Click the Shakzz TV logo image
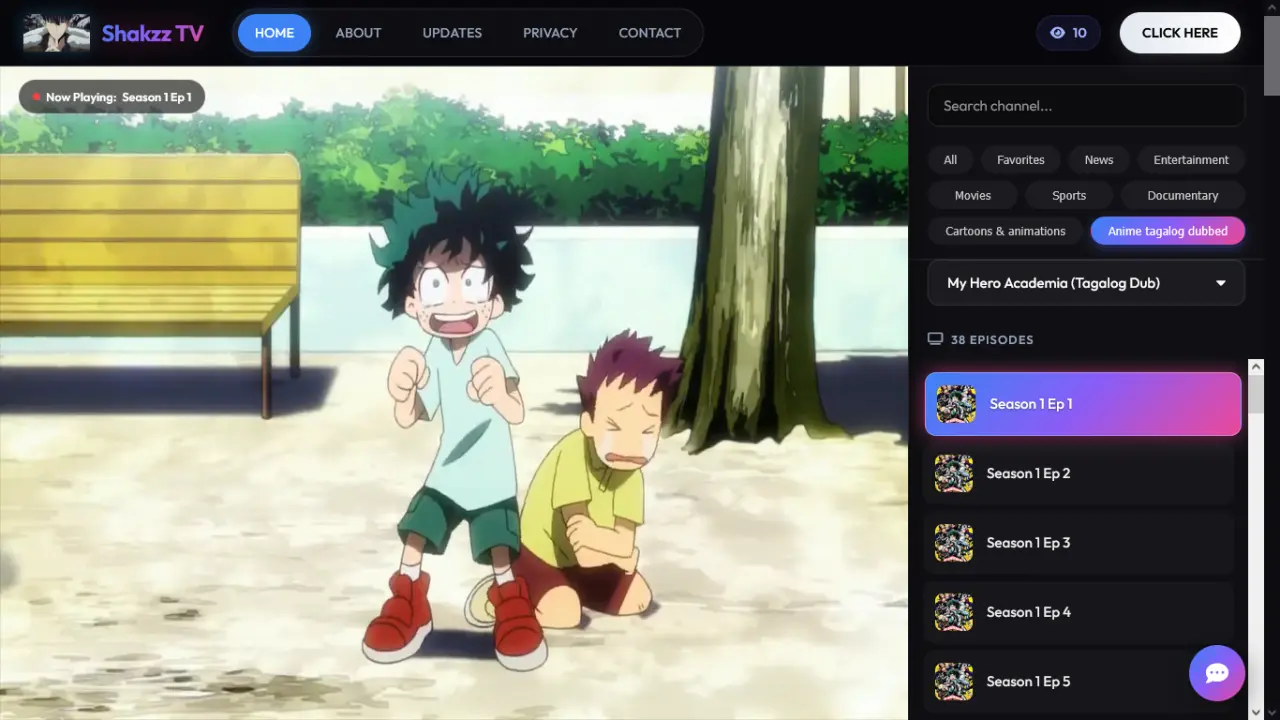 click(57, 33)
